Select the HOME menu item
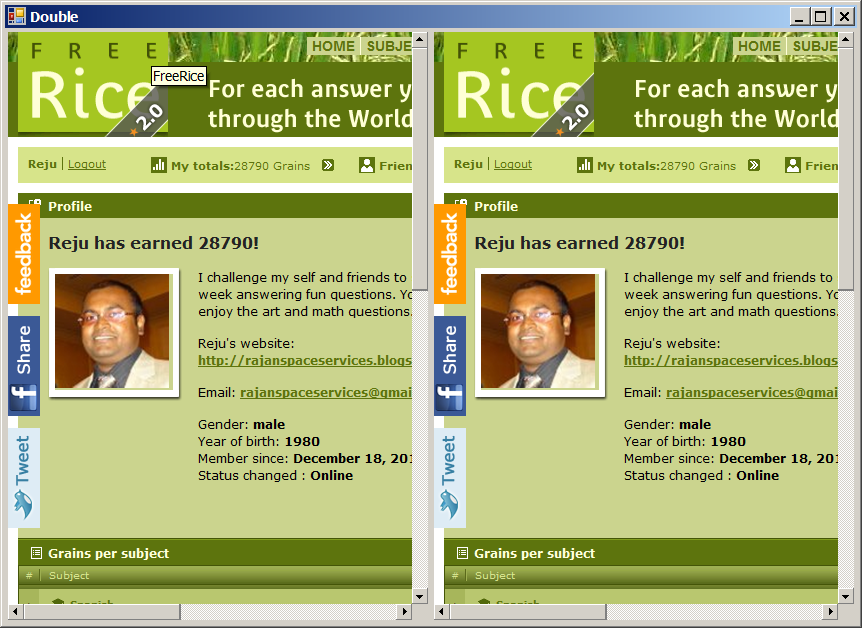862x628 pixels. [x=333, y=46]
